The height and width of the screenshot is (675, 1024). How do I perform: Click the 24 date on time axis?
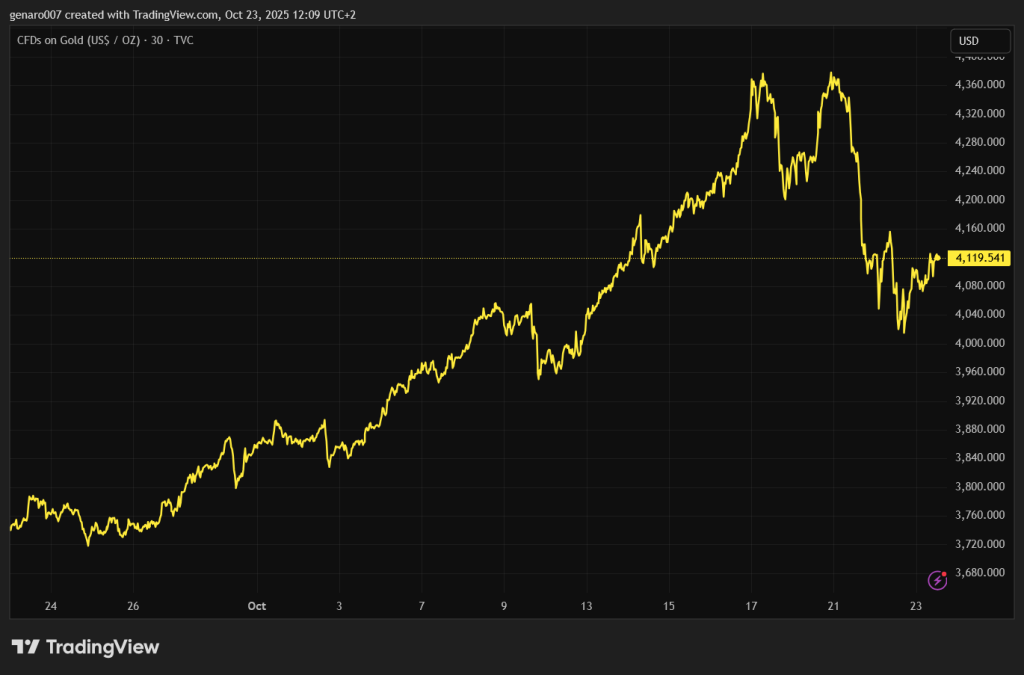click(x=51, y=606)
